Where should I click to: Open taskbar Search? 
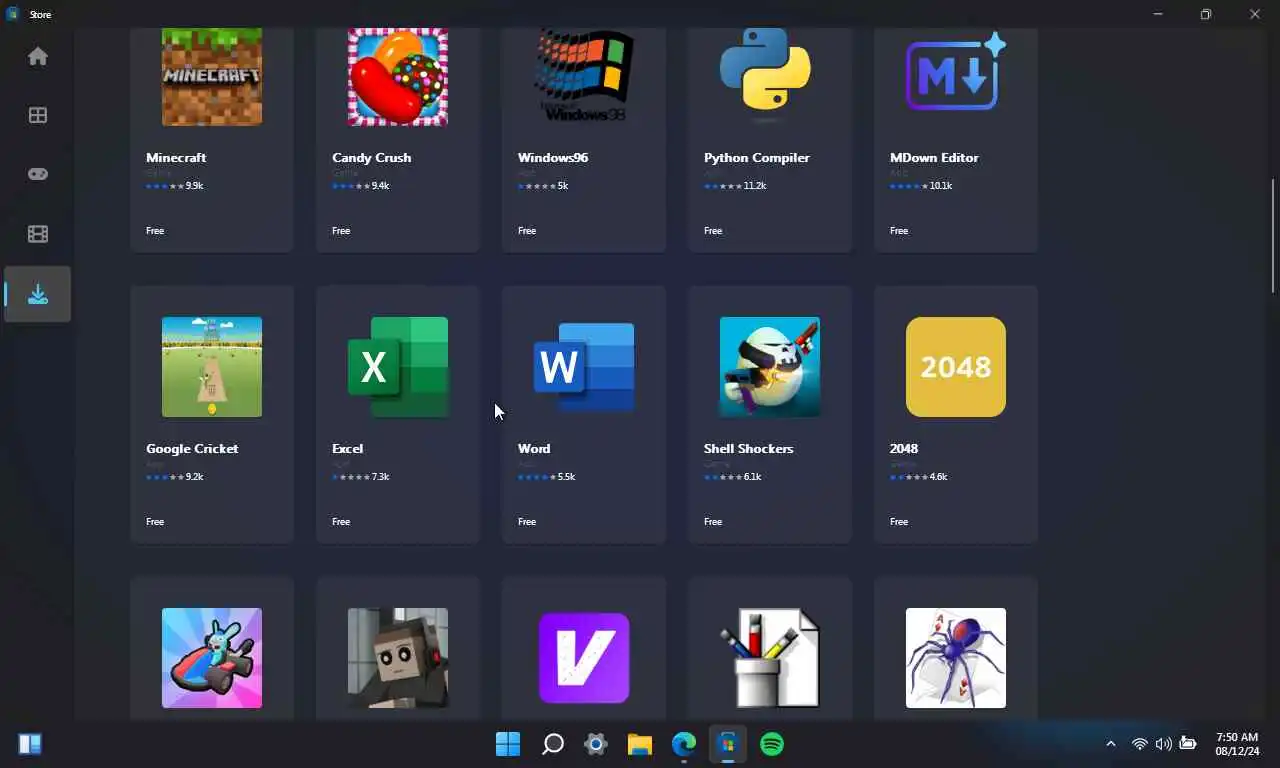click(552, 744)
